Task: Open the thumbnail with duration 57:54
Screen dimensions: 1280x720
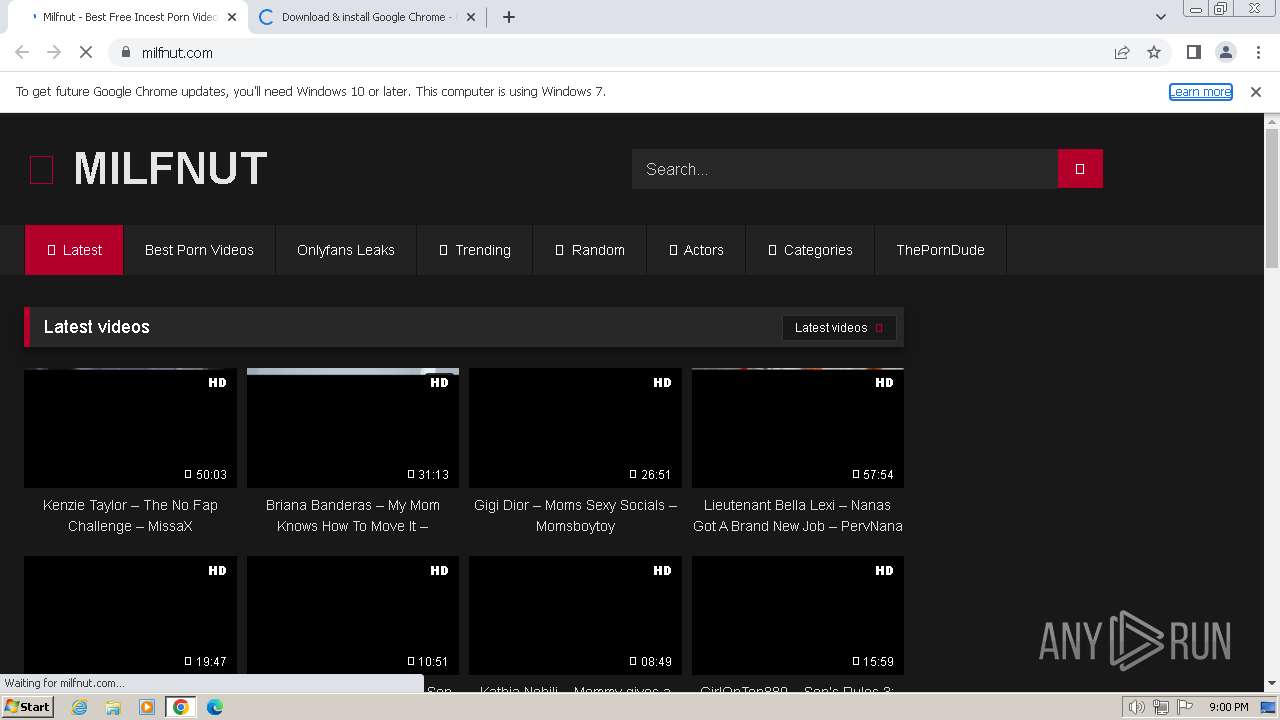Action: click(x=798, y=428)
